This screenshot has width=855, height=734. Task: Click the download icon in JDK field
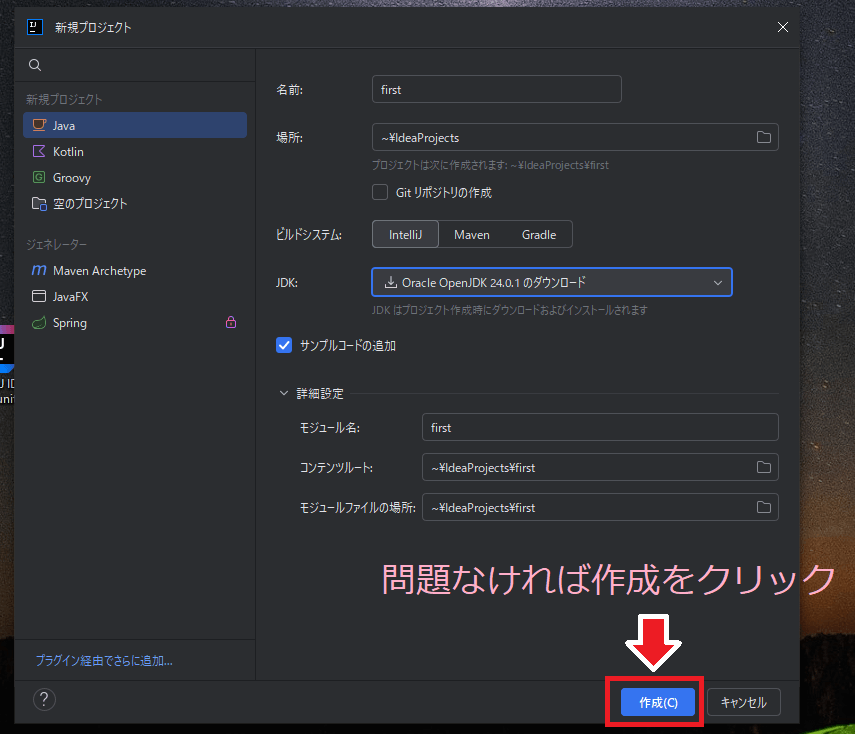(x=390, y=282)
